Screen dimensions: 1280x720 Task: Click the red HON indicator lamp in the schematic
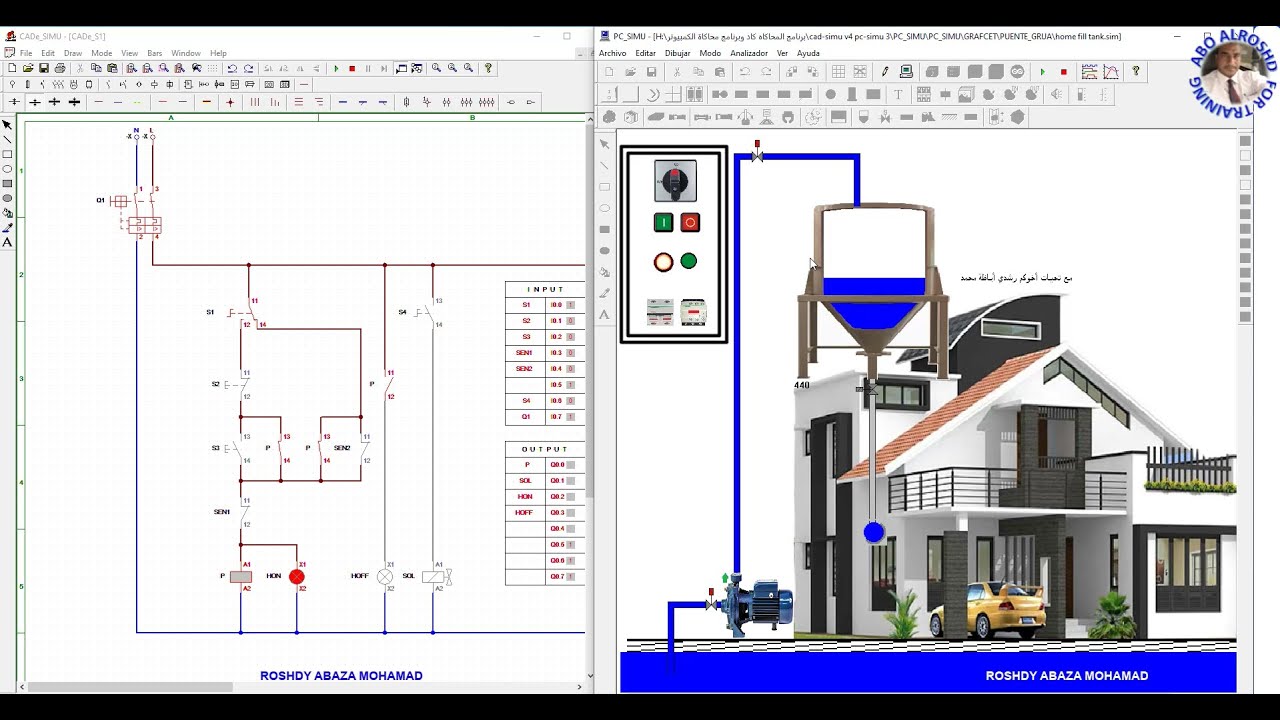(x=297, y=577)
